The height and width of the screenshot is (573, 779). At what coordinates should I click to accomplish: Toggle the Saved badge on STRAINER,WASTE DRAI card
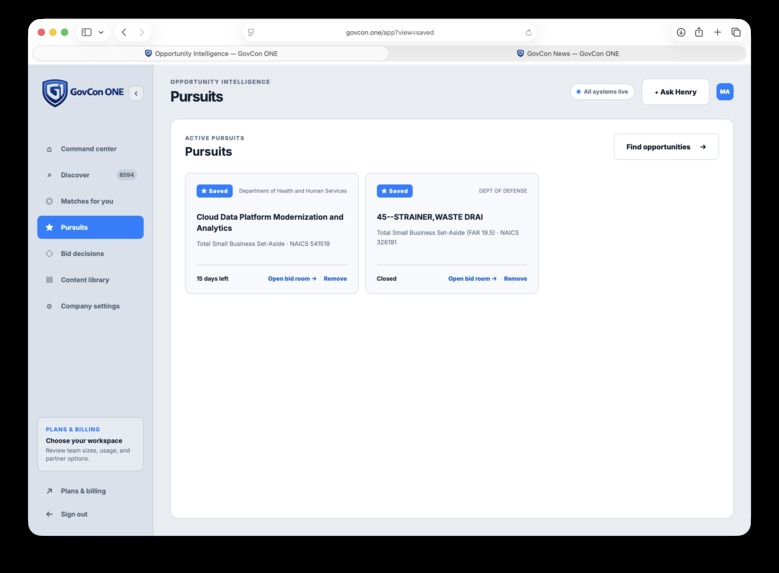pyautogui.click(x=394, y=191)
